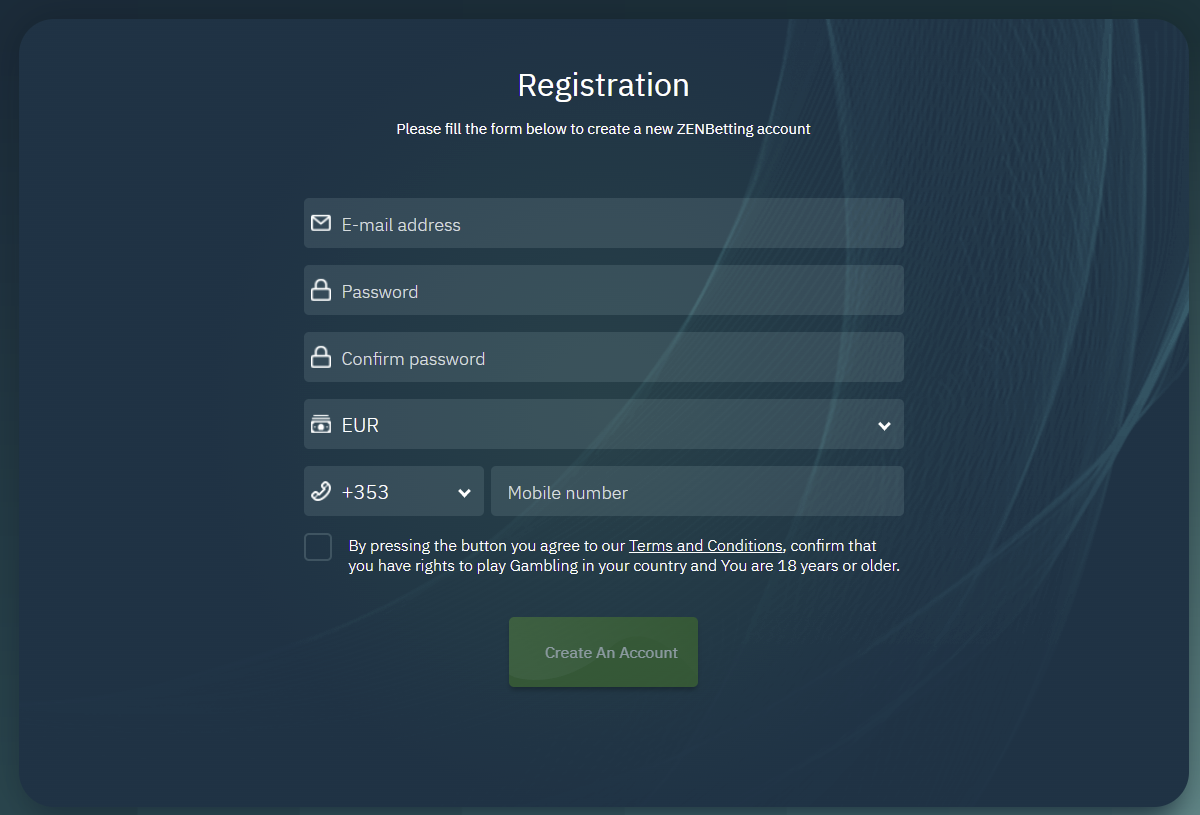Click the chevron arrow next to +353

(x=464, y=492)
